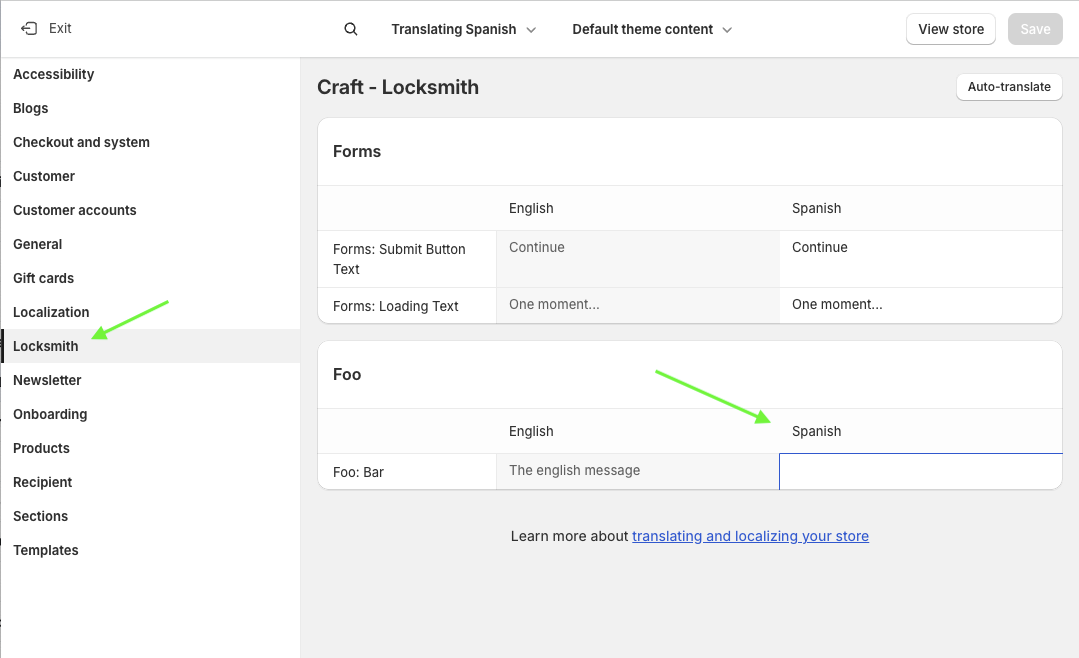Click the Exit arrow icon
The height and width of the screenshot is (658, 1079).
tap(29, 28)
